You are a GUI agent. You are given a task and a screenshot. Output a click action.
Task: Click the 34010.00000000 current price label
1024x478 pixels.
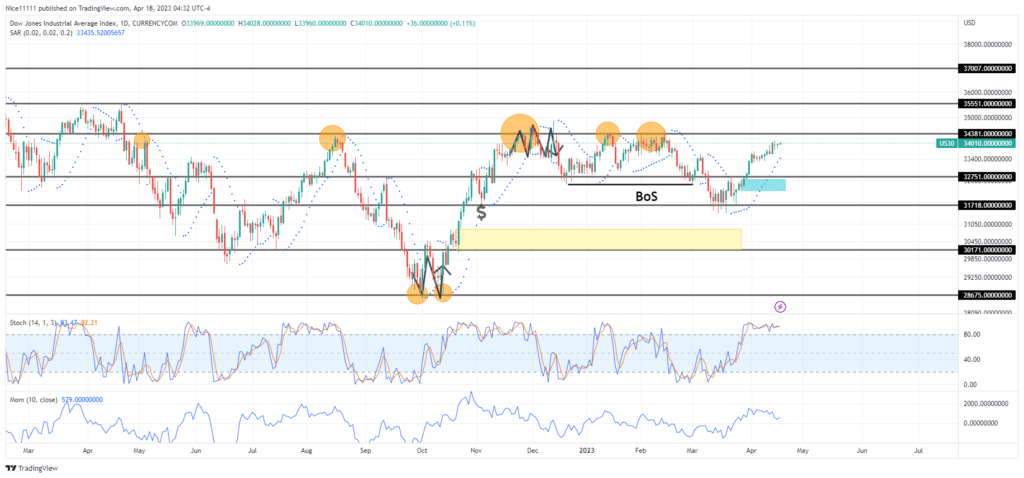point(987,143)
